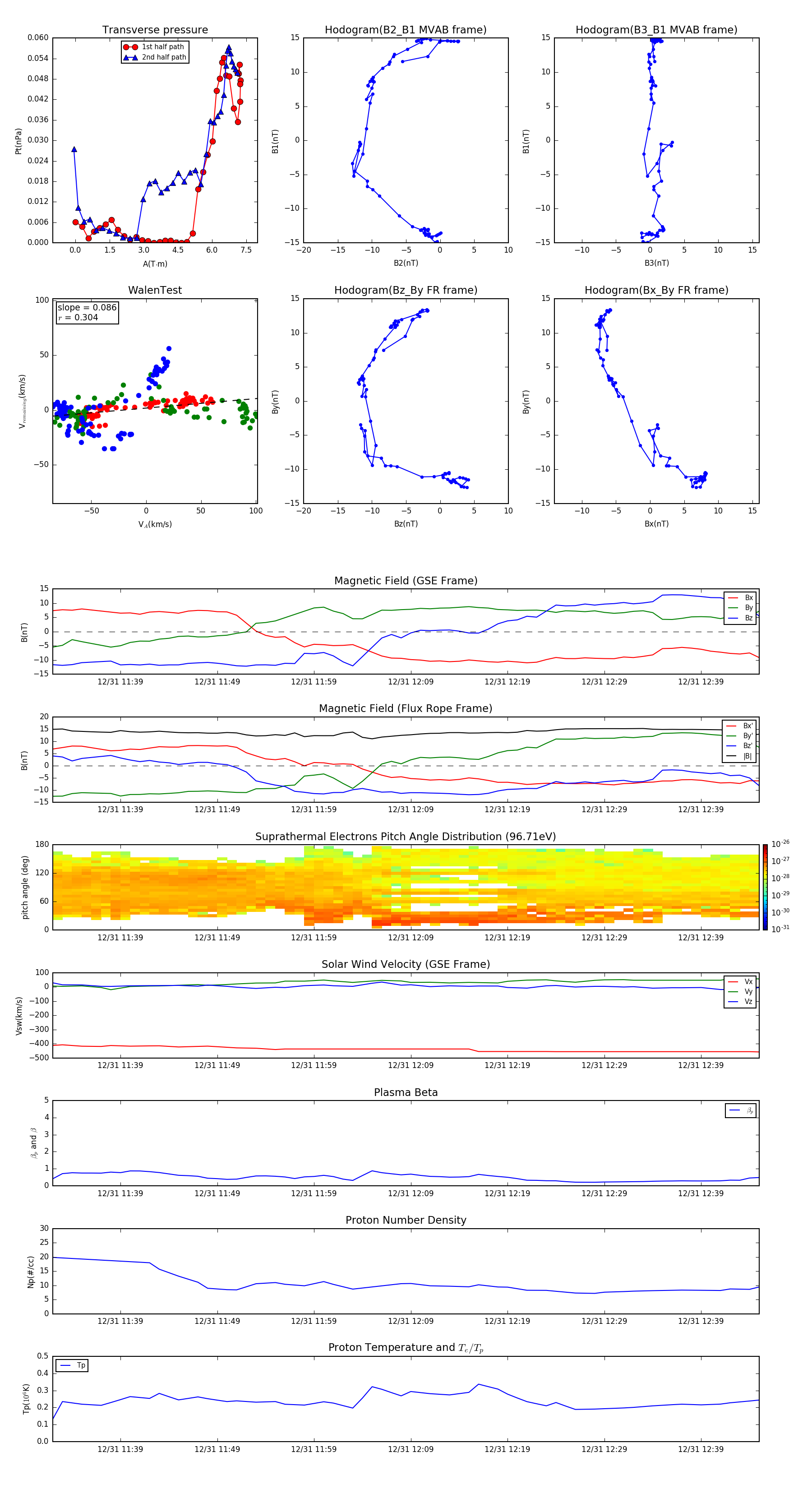Click the "Solar Wind Velocity (GSE Frame)" title
The width and height of the screenshot is (812, 1489).
406,964
